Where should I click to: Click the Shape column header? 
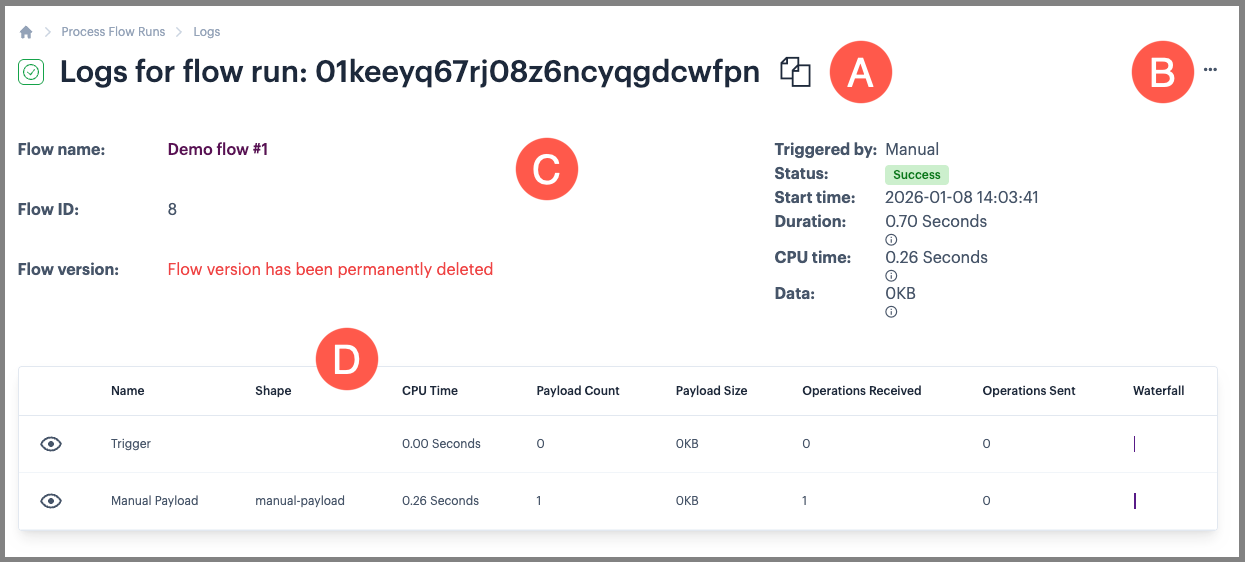click(x=273, y=391)
